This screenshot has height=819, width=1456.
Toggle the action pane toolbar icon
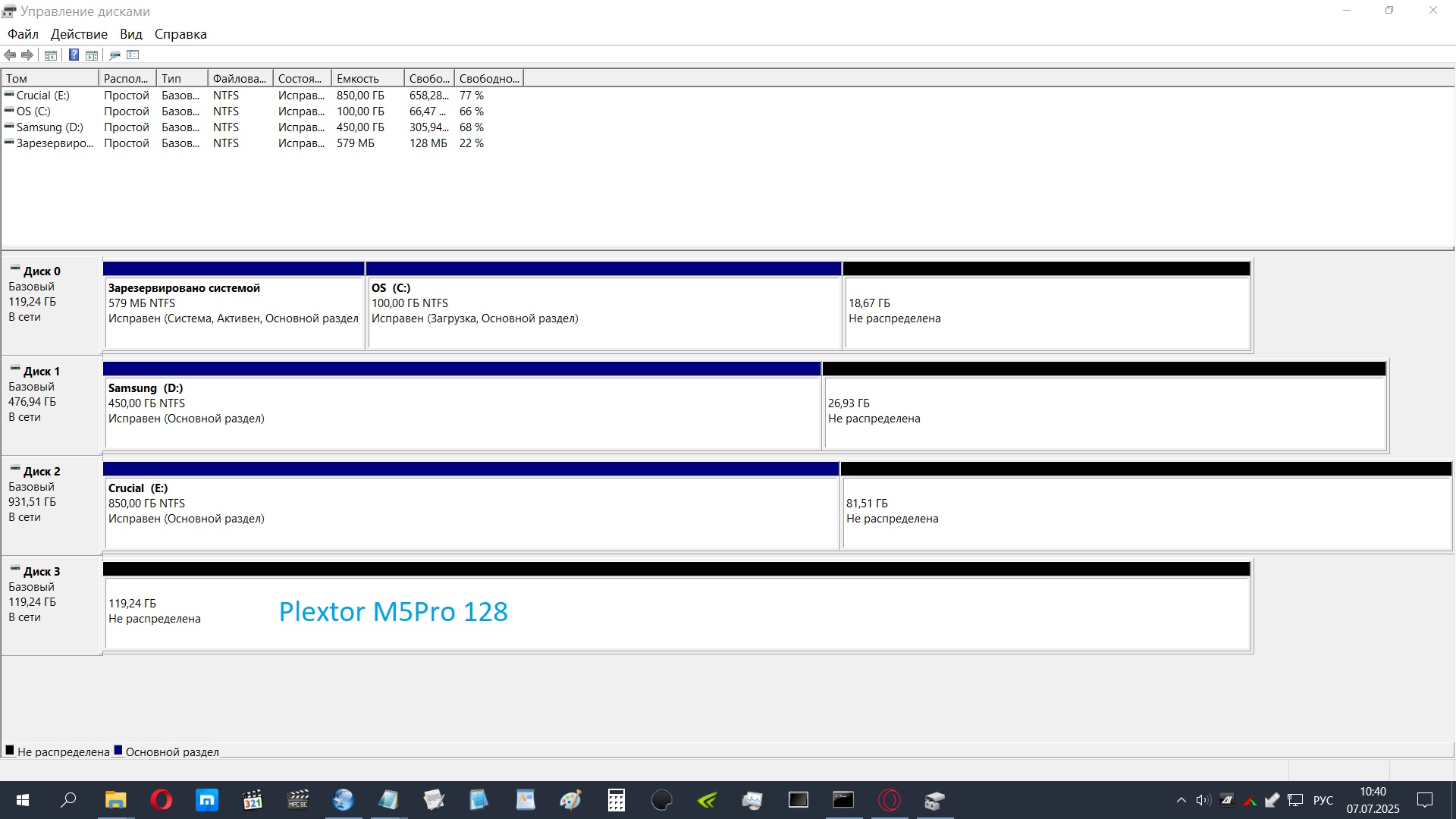[92, 55]
